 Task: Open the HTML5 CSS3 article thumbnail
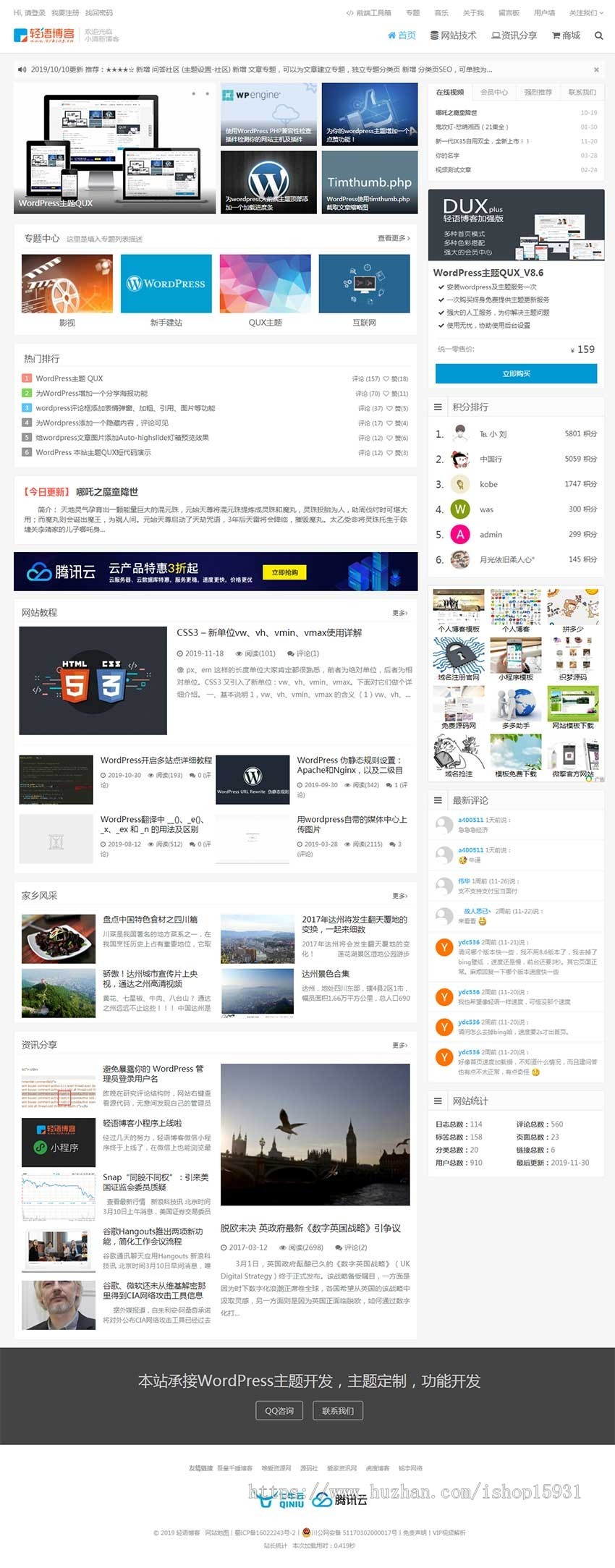93,680
